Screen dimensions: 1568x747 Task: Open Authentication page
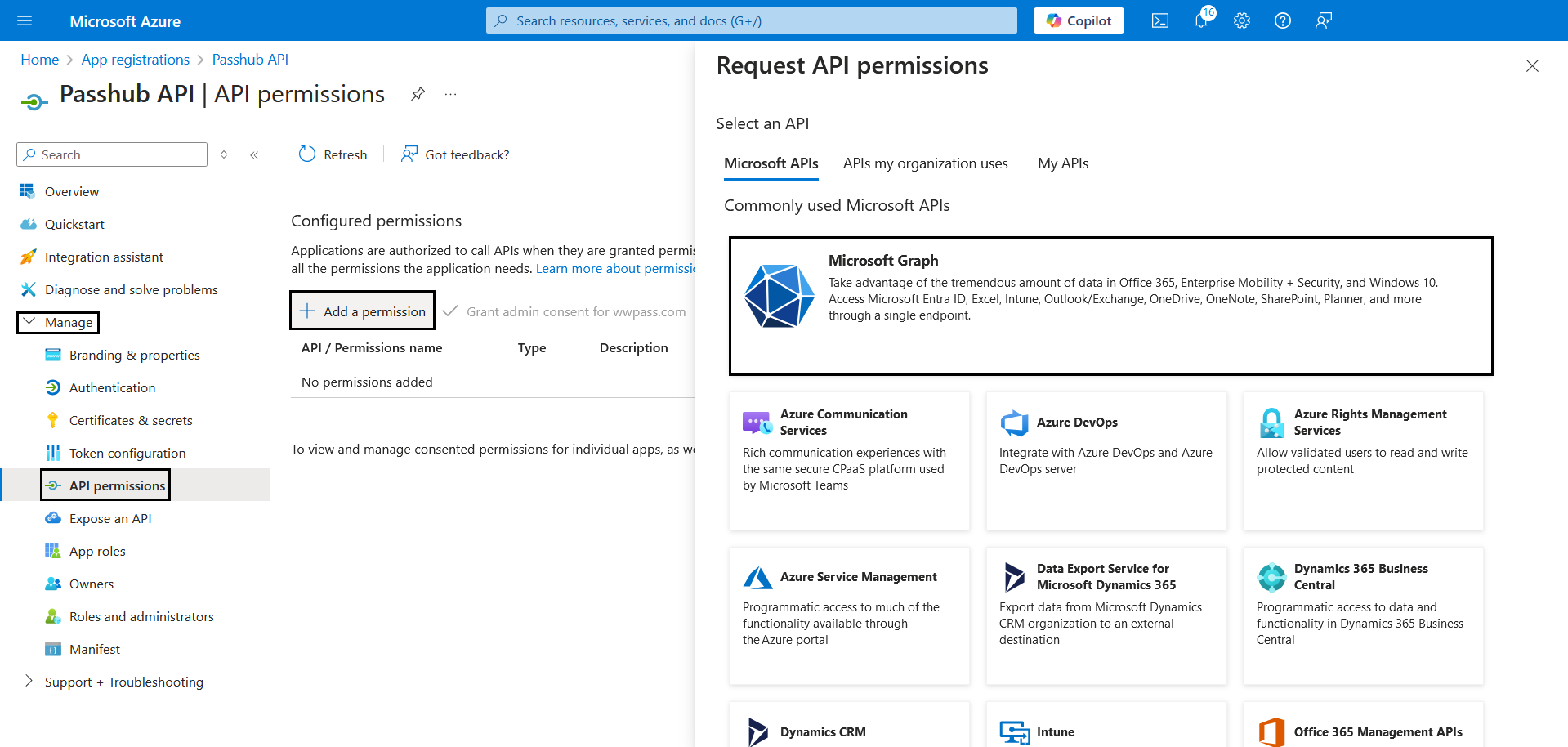coord(112,387)
